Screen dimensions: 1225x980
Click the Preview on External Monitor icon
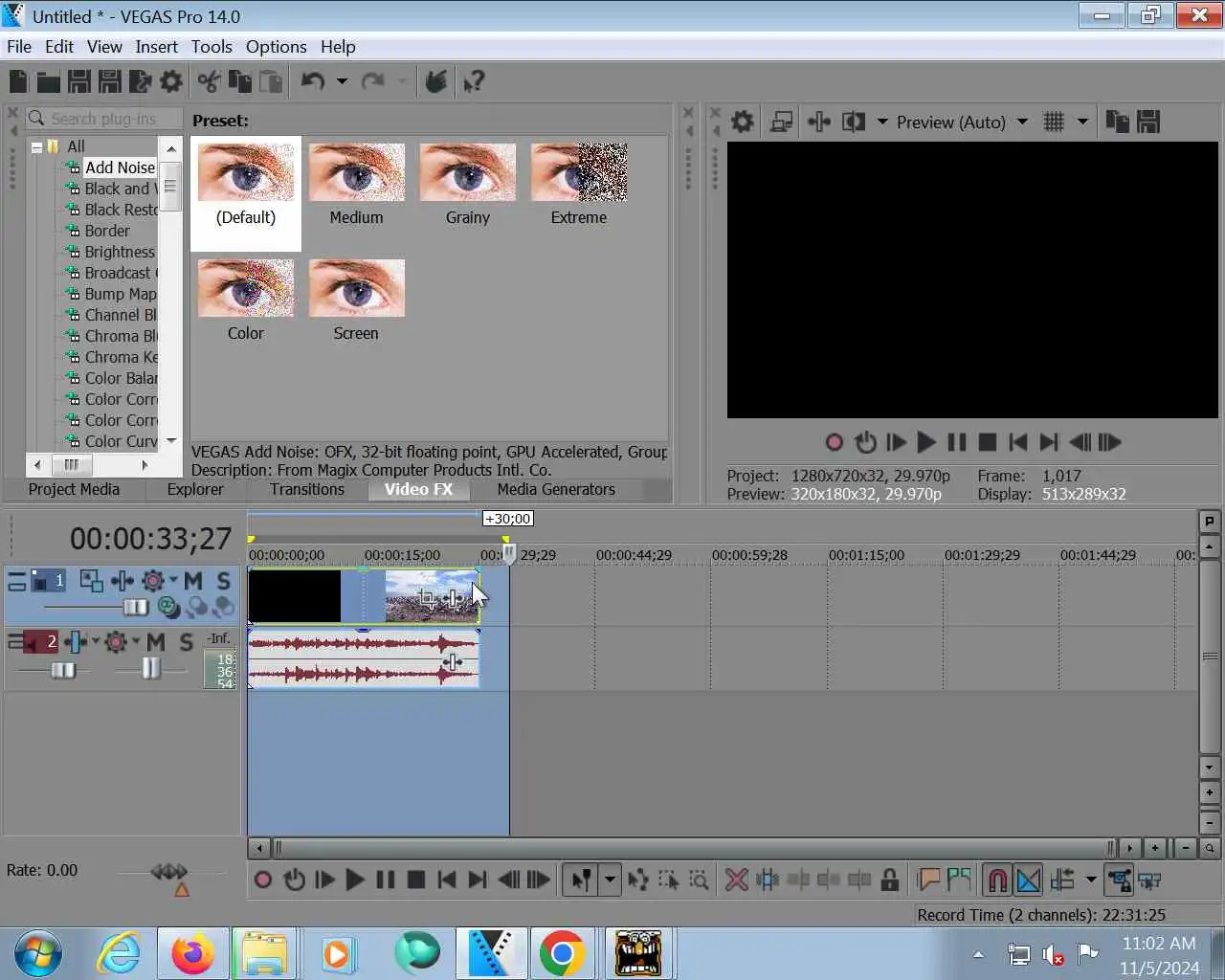click(x=781, y=122)
